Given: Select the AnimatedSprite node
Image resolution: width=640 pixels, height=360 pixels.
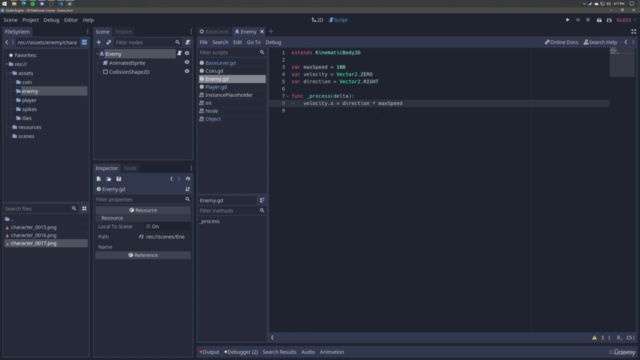Looking at the screenshot, I should pyautogui.click(x=127, y=63).
